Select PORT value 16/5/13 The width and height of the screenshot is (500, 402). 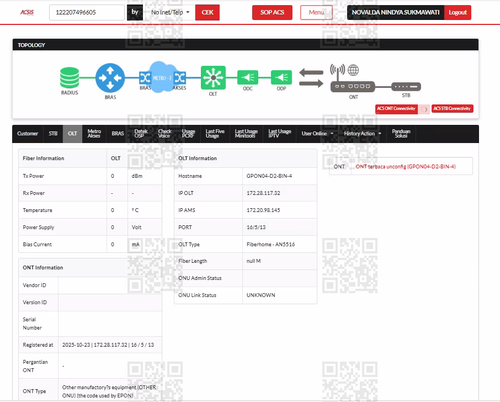click(x=256, y=227)
